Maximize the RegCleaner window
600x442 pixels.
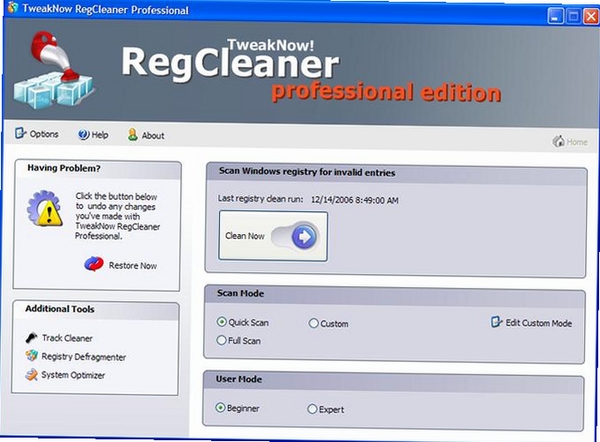[573, 16]
